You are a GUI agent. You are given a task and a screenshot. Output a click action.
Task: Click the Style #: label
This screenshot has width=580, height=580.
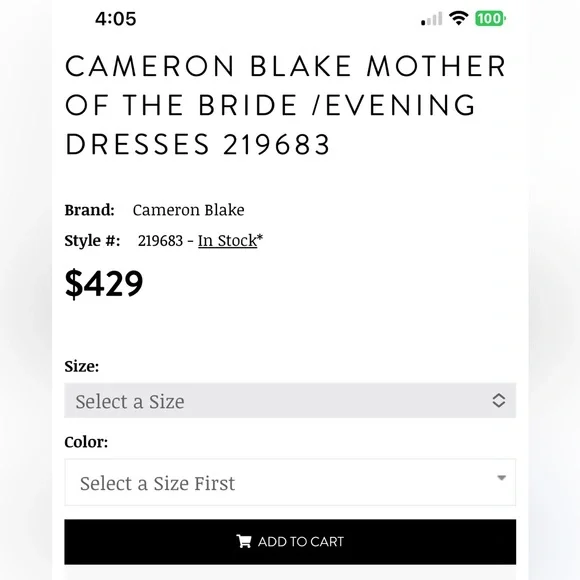click(x=92, y=240)
